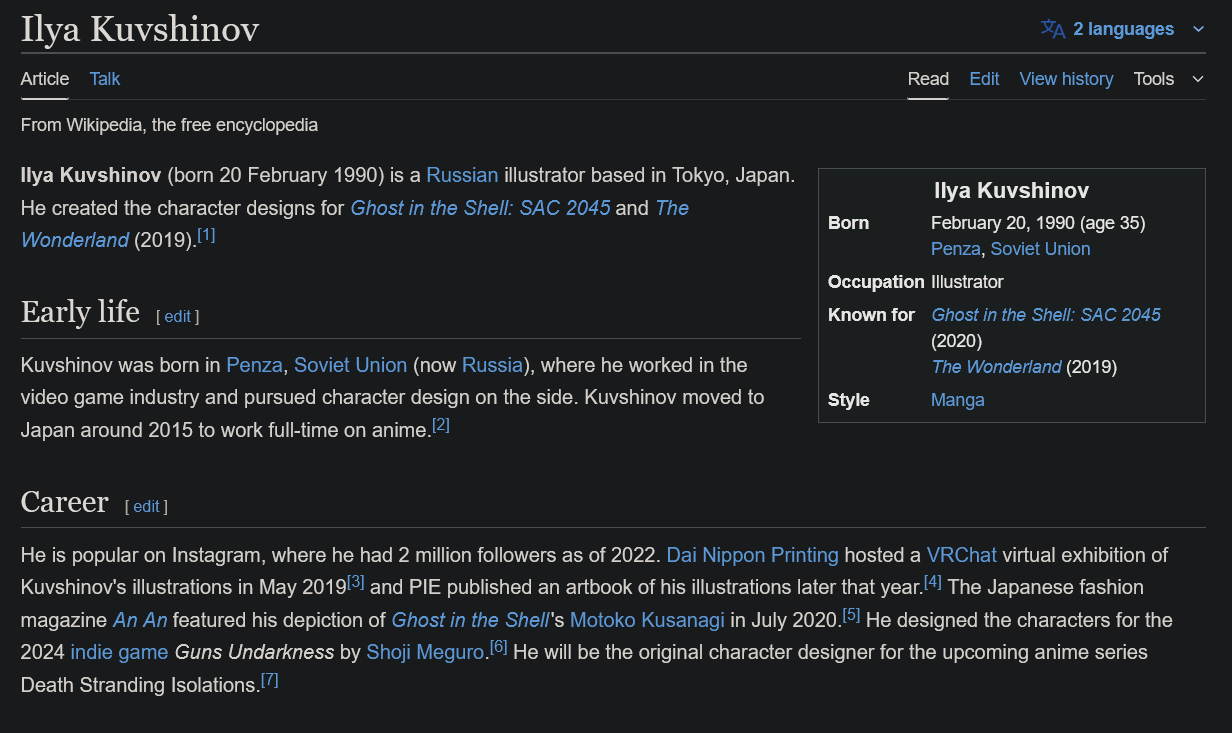Select the Read tab
1232x733 pixels.
tap(928, 79)
